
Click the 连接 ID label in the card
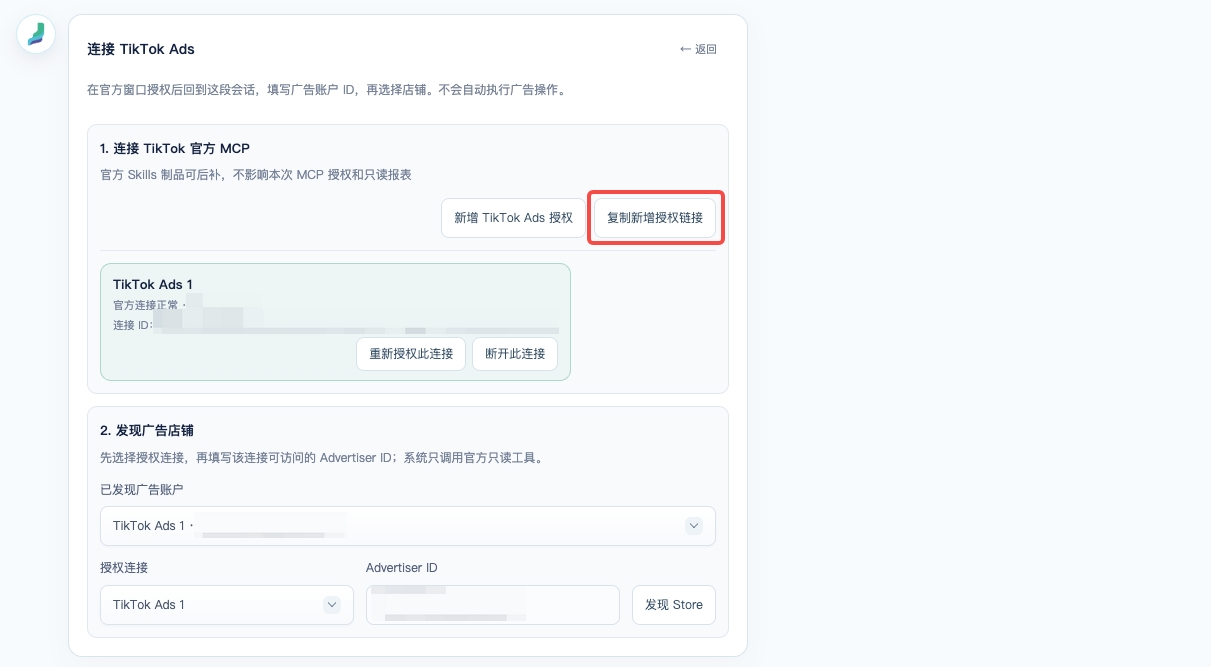[x=132, y=325]
